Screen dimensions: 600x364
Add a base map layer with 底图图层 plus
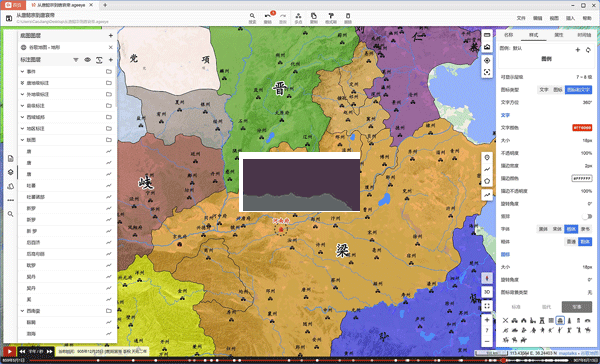coord(111,36)
